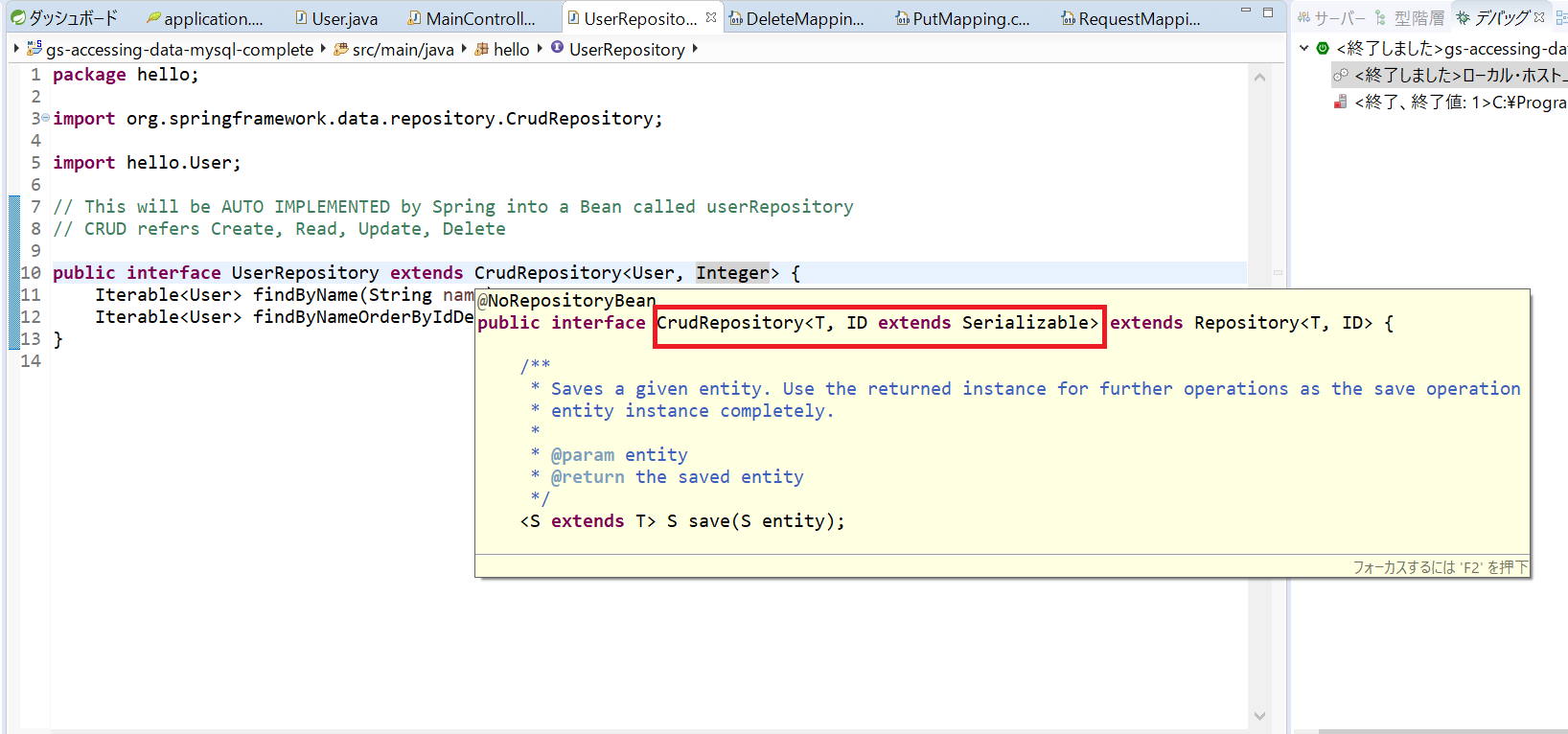Screen dimensions: 1568x734
Task: Click the MainController java file icon
Action: 414,18
